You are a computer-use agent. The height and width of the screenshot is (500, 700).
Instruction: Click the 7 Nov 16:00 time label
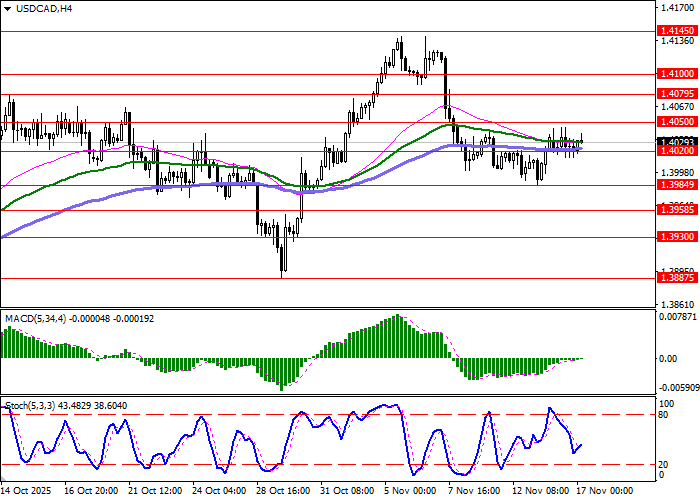pyautogui.click(x=475, y=491)
